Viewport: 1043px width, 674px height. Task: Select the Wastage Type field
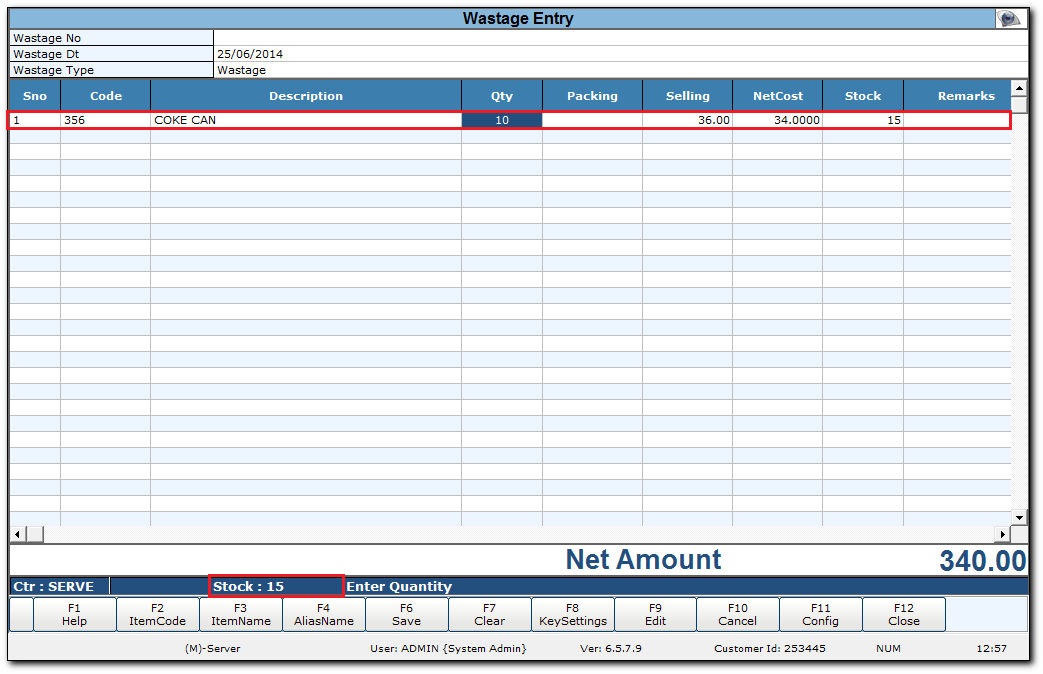[620, 71]
